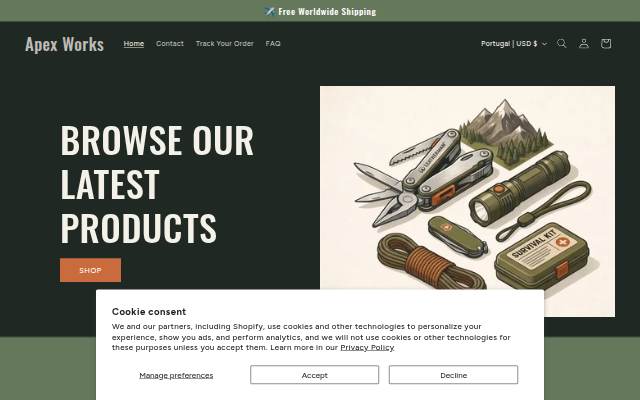The image size is (640, 400).
Task: Open the search magnifier icon
Action: (x=562, y=43)
